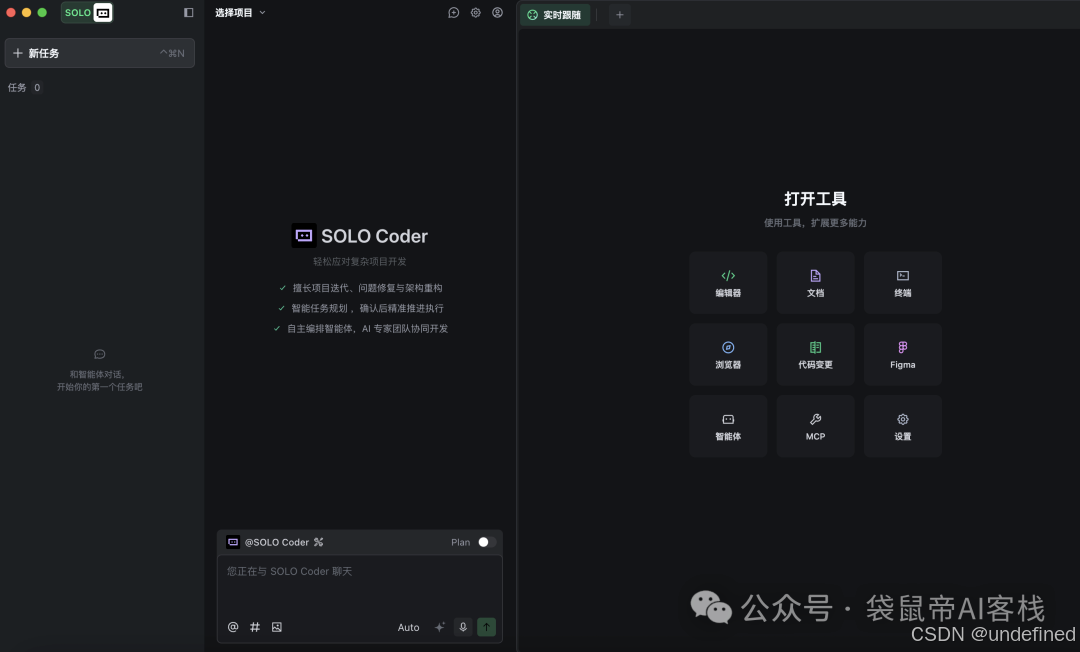Open the 编辑器 (Editor) tool

tap(728, 282)
